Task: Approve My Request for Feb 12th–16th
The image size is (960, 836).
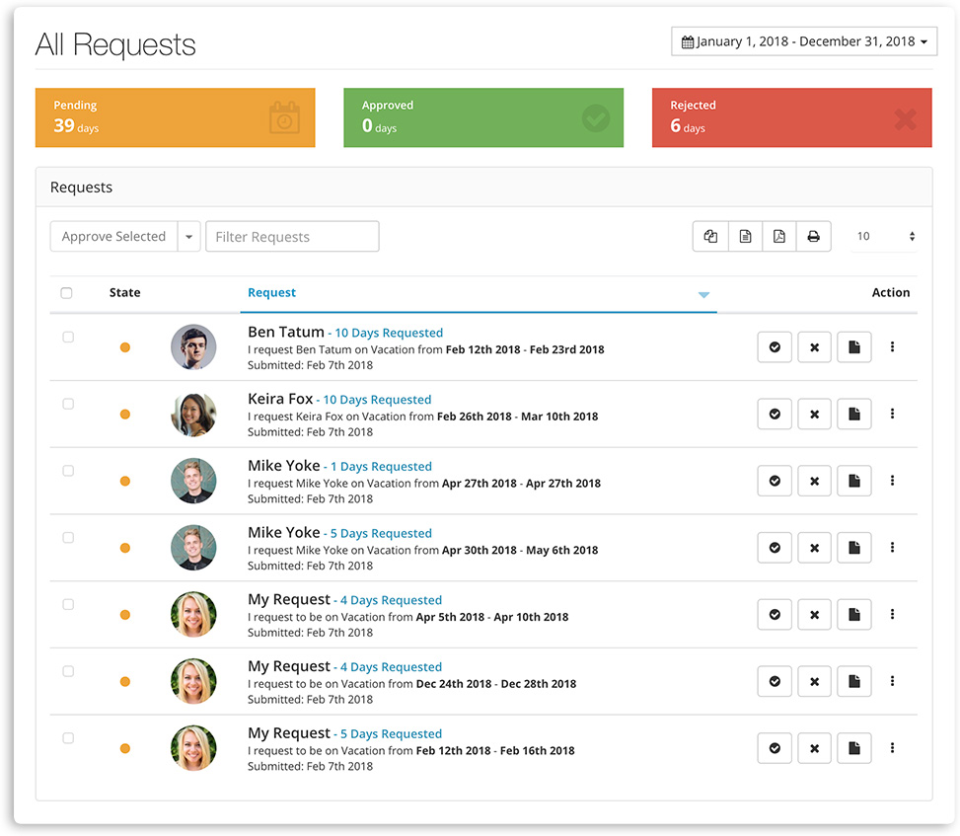Action: [x=774, y=748]
